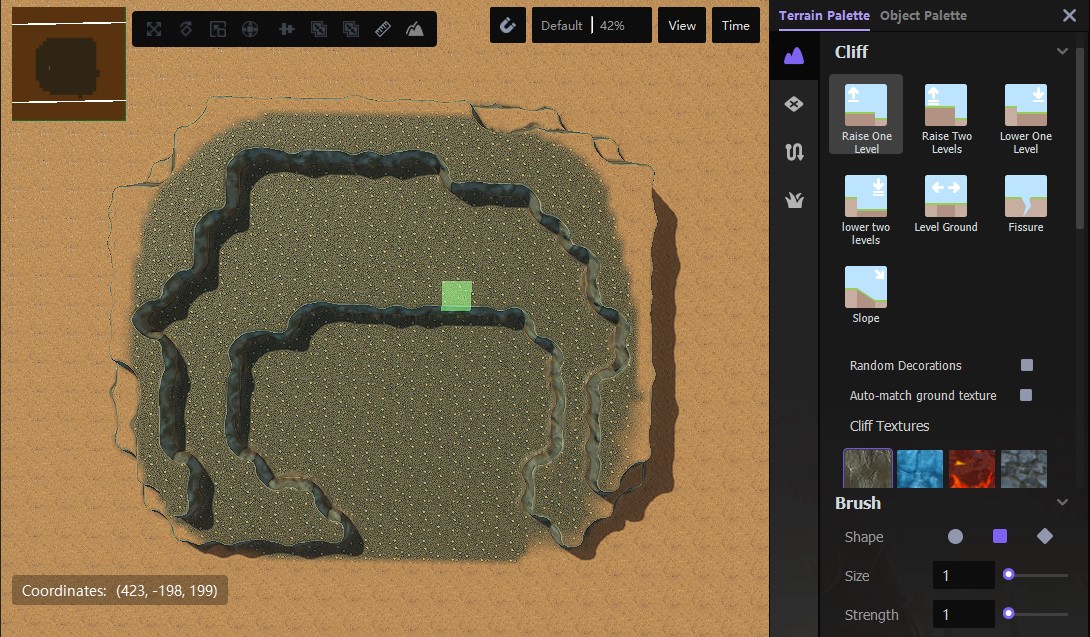
Task: Switch to the Object Palette tab
Action: [x=923, y=15]
